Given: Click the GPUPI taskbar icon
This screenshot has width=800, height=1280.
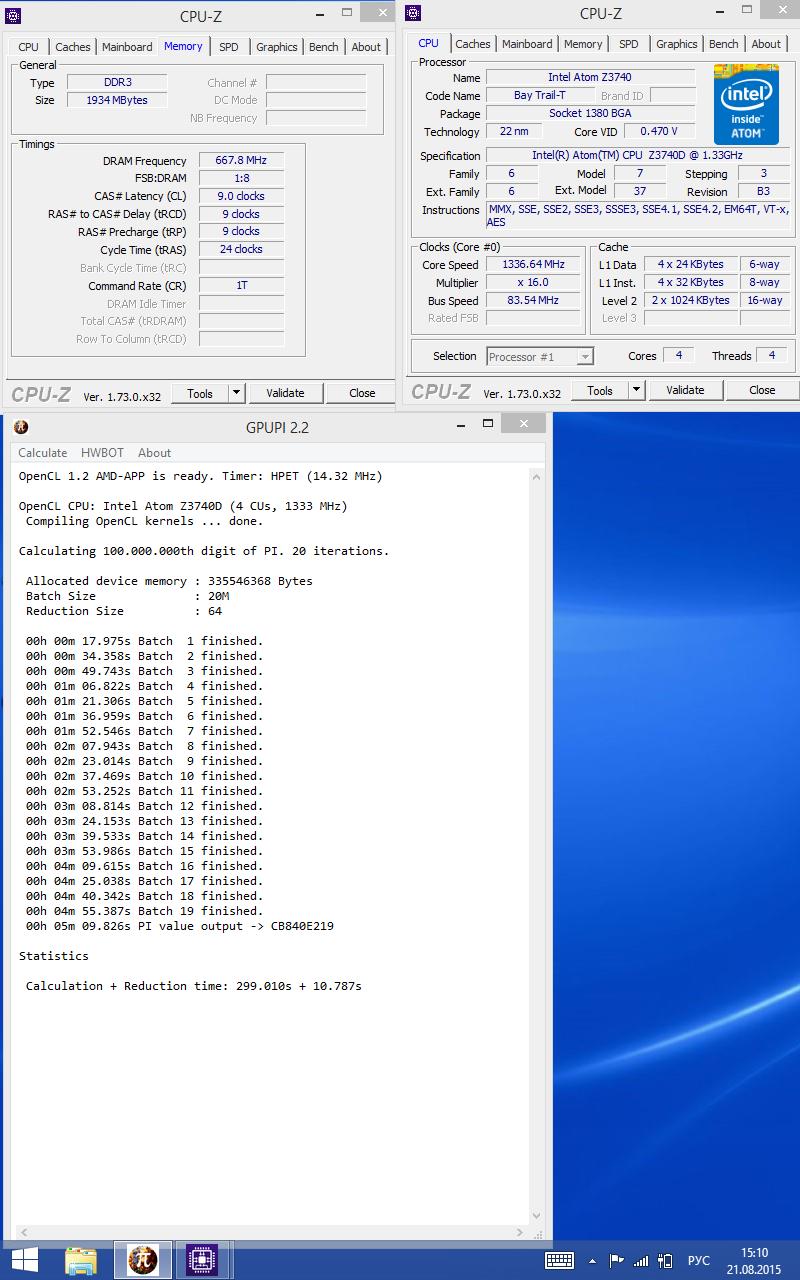Looking at the screenshot, I should tap(143, 1260).
